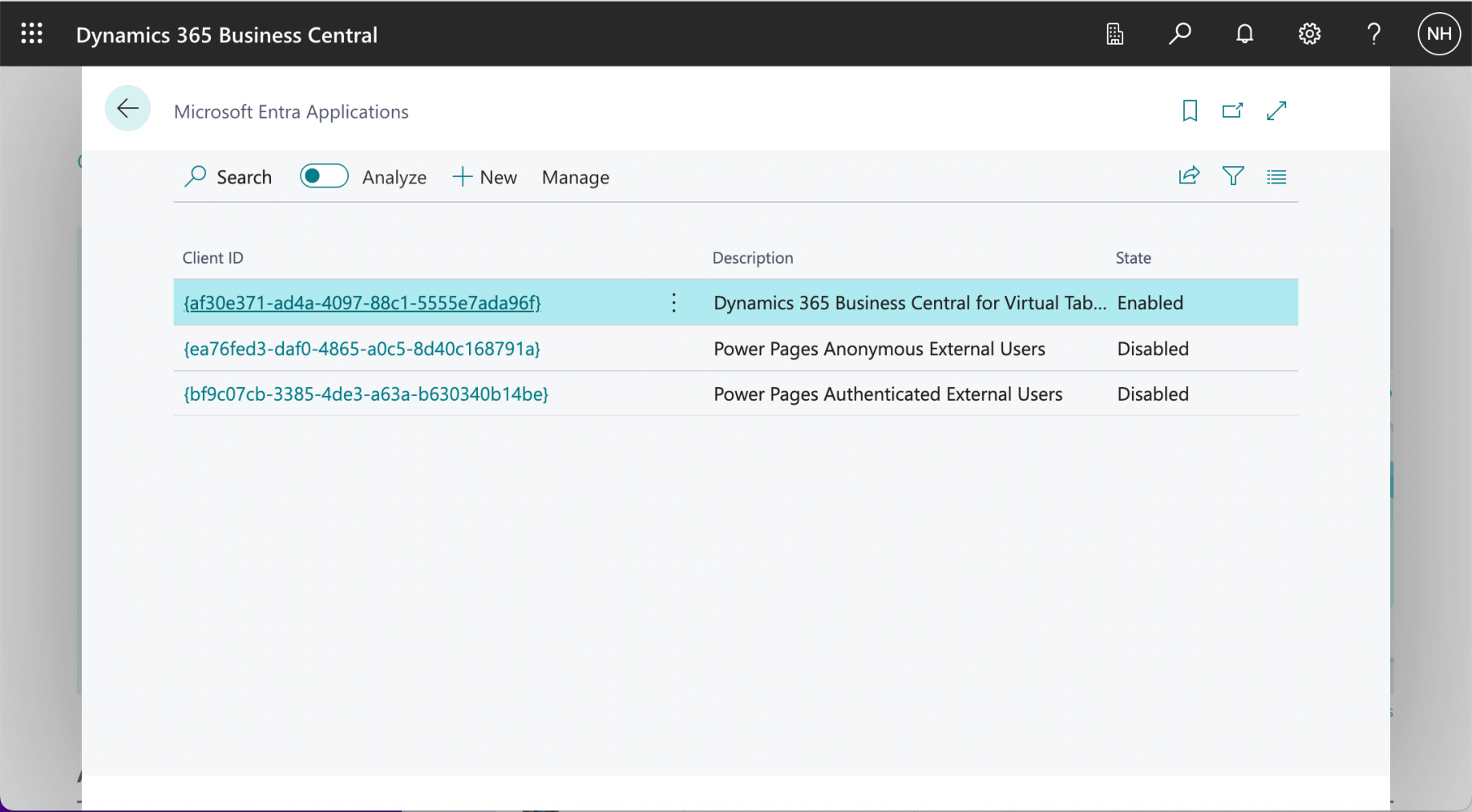The height and width of the screenshot is (812, 1472).
Task: Click the top bar magnifier search icon
Action: click(1179, 34)
